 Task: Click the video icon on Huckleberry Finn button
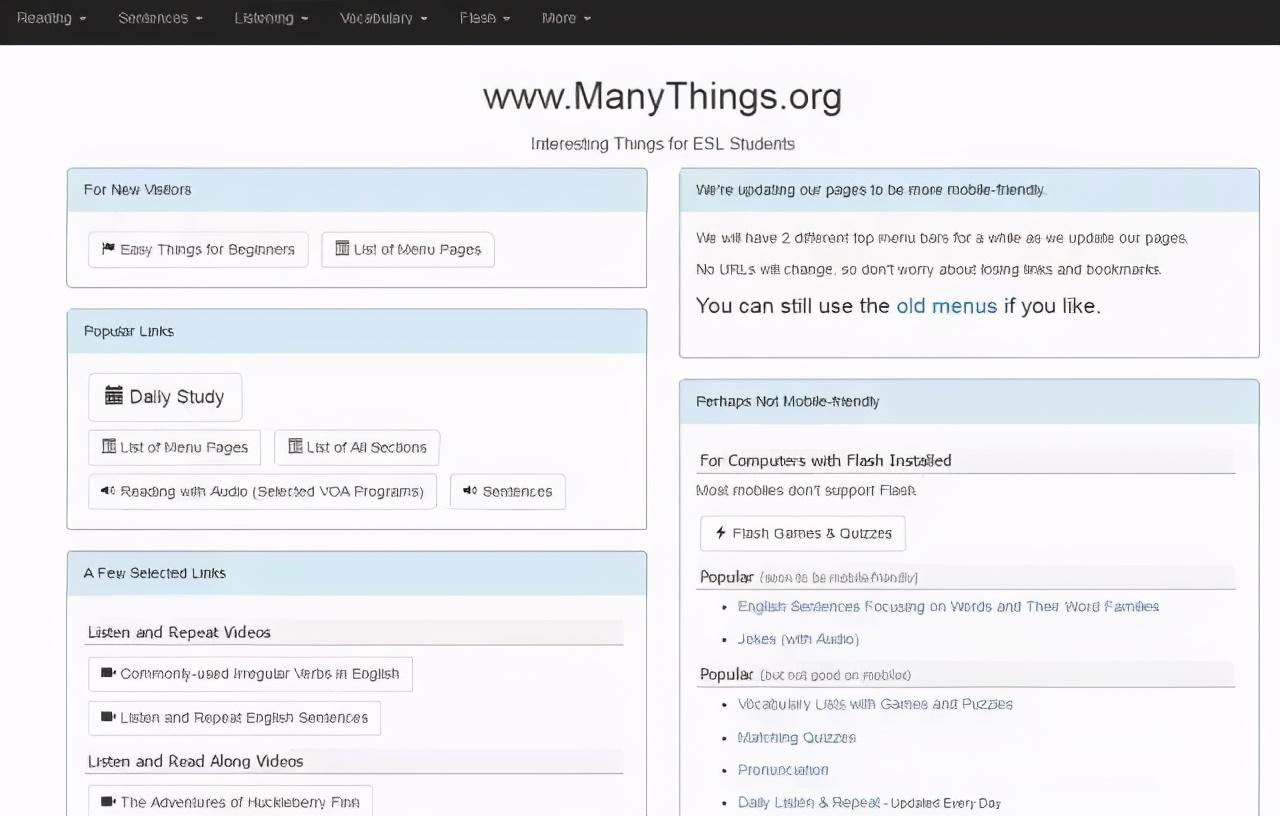tap(108, 801)
